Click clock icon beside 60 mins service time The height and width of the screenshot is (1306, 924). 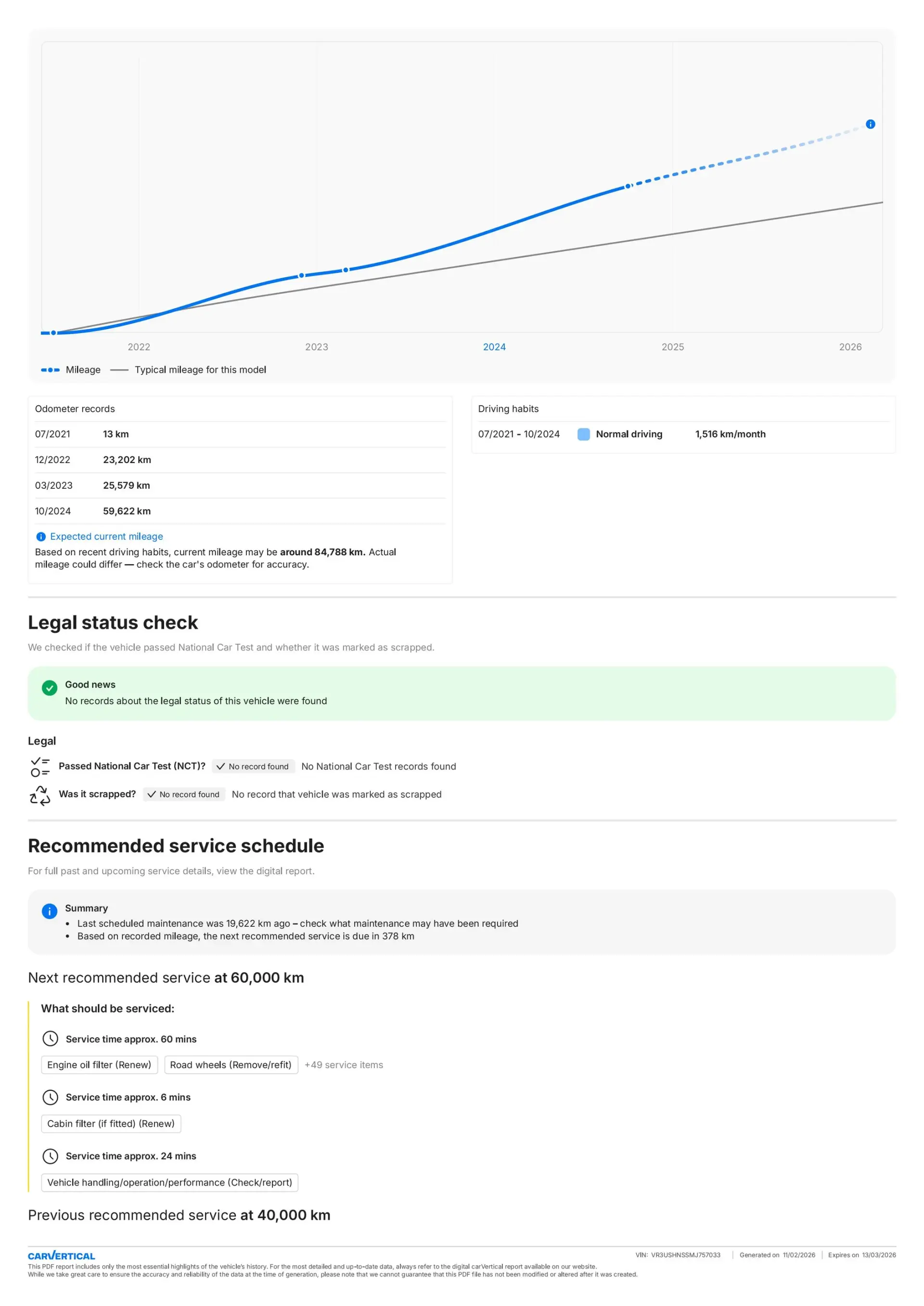[x=51, y=1038]
